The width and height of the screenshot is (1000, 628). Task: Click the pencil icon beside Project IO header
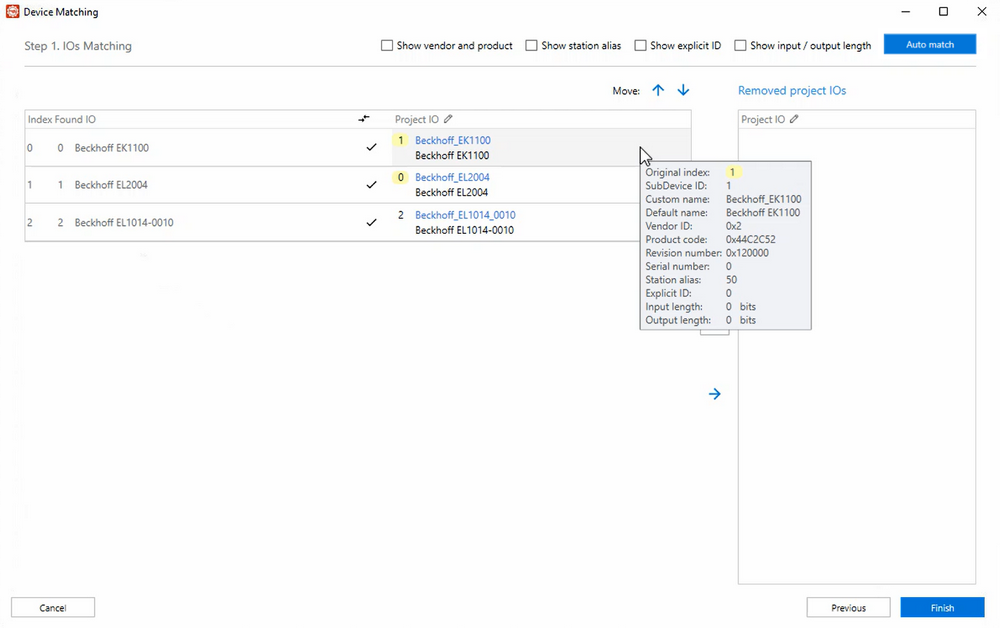449,120
